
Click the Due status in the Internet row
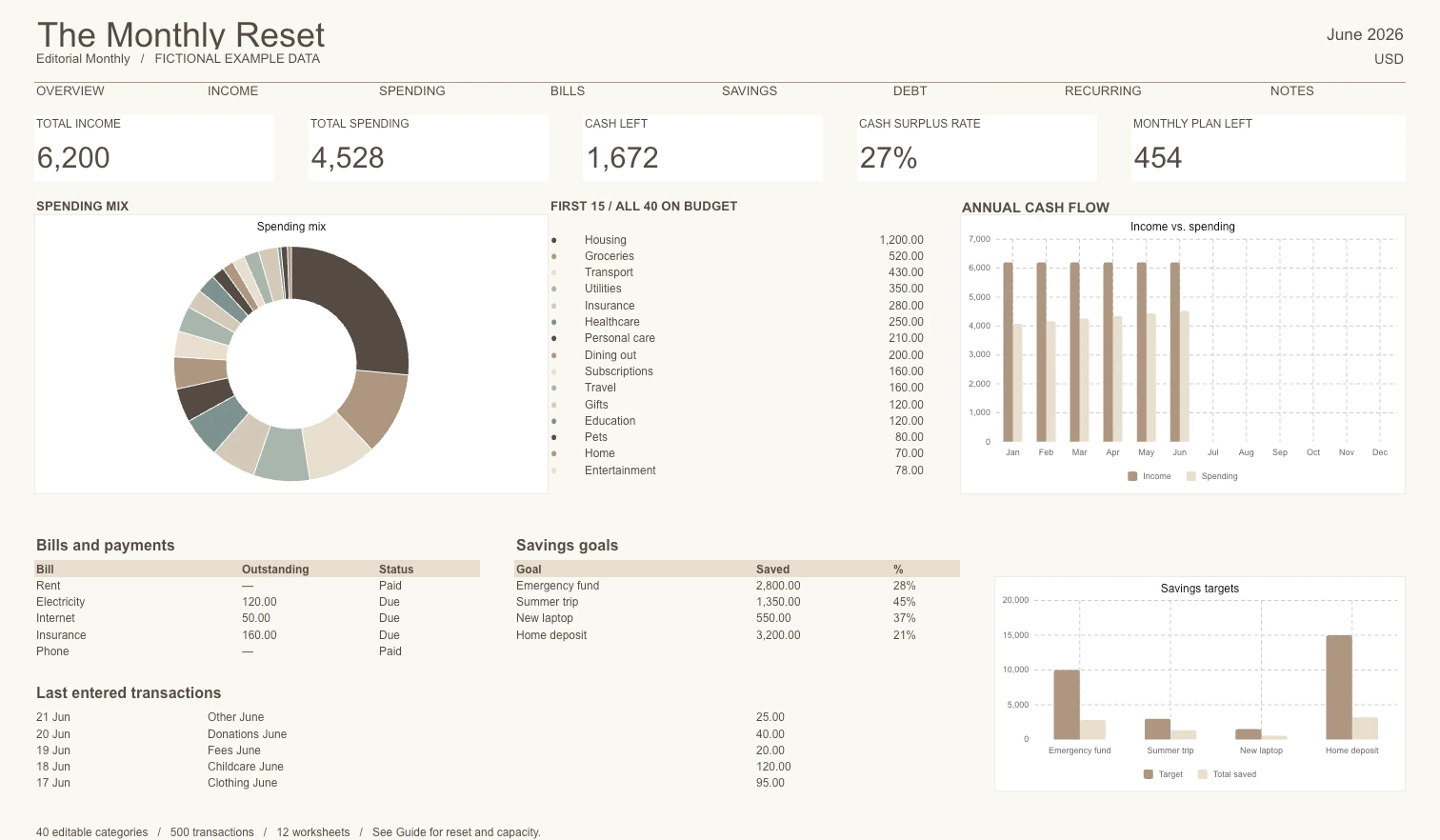pos(390,618)
